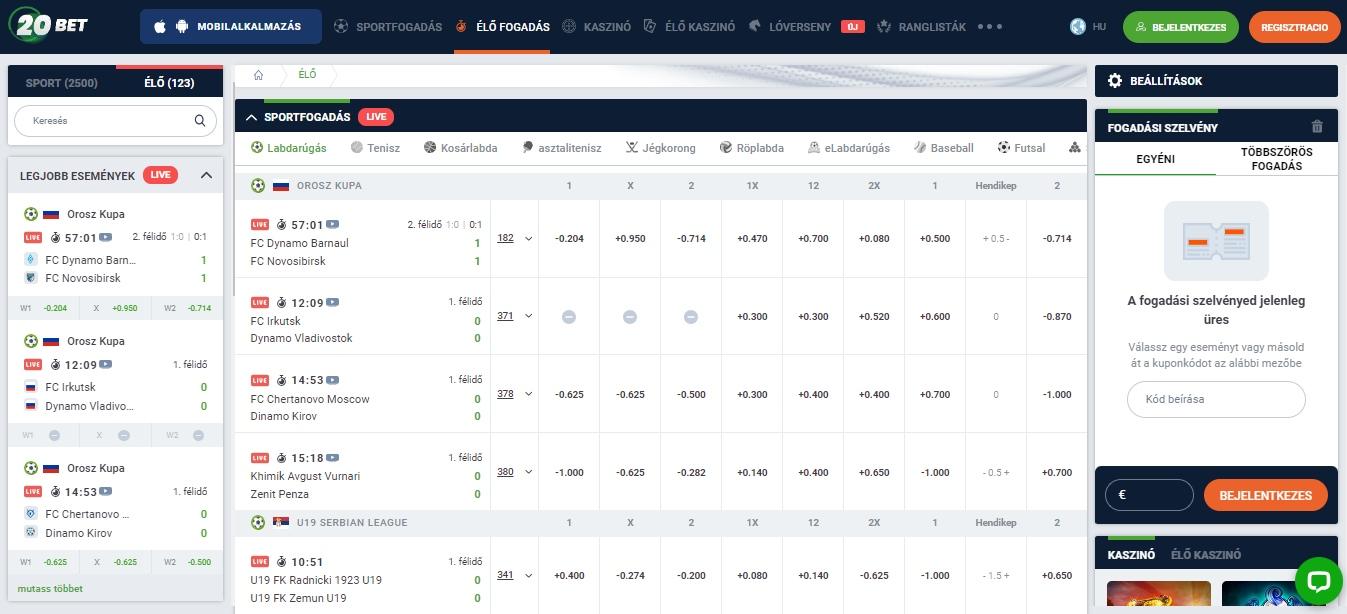Go to home via breadcrumb house icon
This screenshot has width=1347, height=614.
click(x=258, y=75)
